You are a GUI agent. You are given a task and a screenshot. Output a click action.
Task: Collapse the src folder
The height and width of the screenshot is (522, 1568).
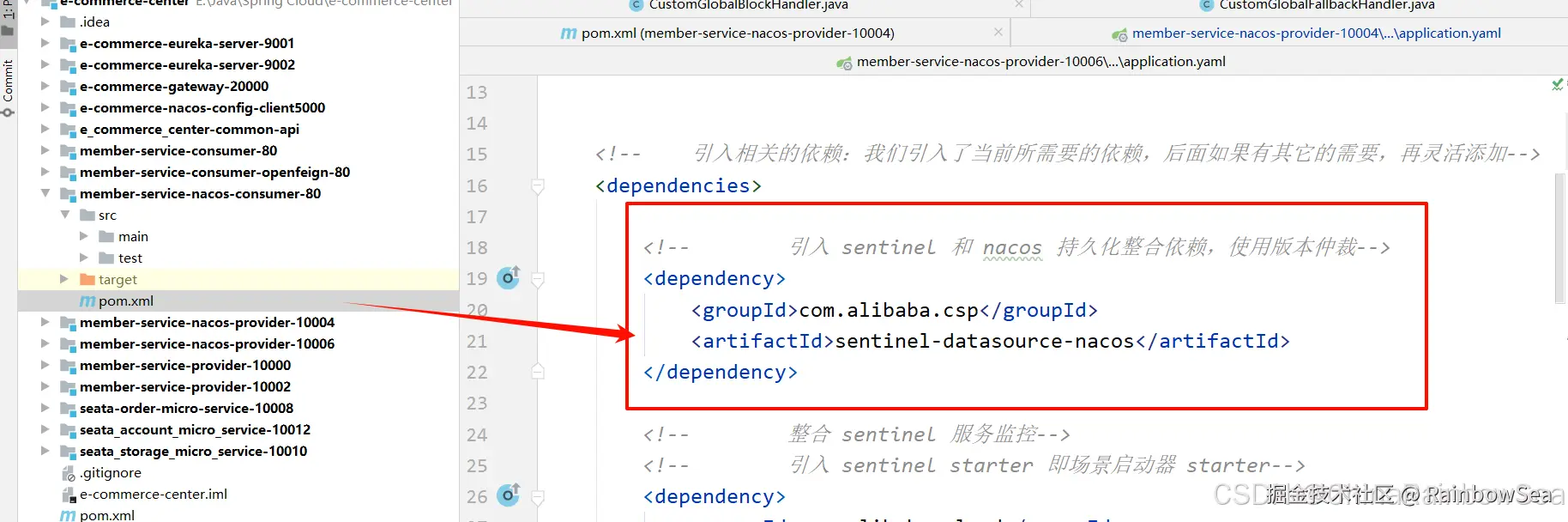[65, 215]
